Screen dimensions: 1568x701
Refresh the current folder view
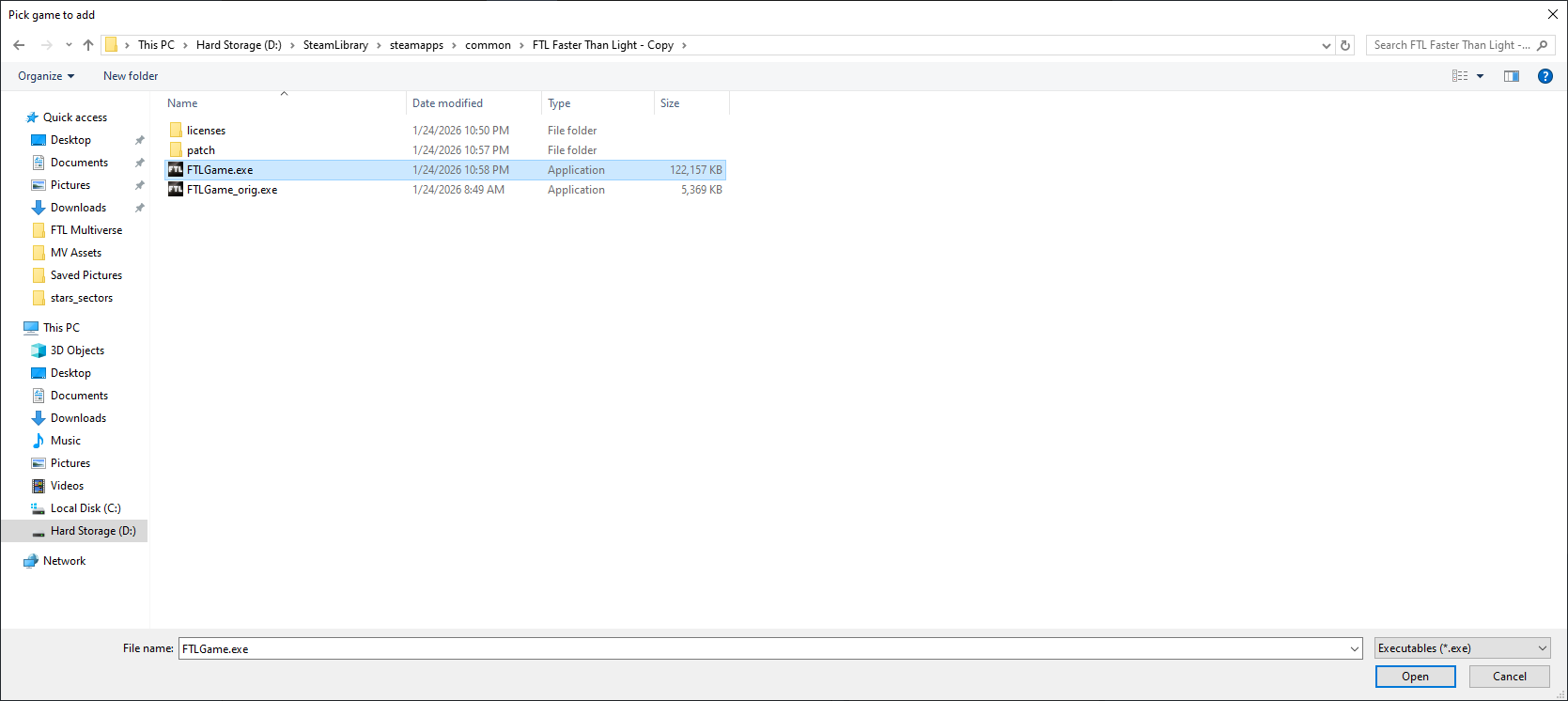[x=1345, y=45]
